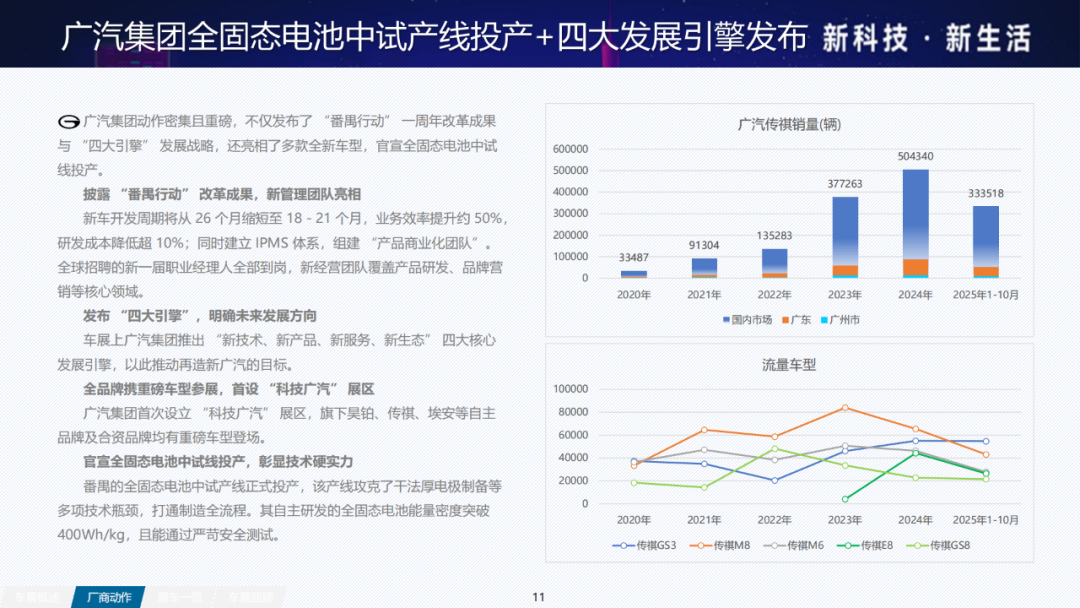1080x608 pixels.
Task: Select the 传祺E8 legend entry
Action: point(864,545)
